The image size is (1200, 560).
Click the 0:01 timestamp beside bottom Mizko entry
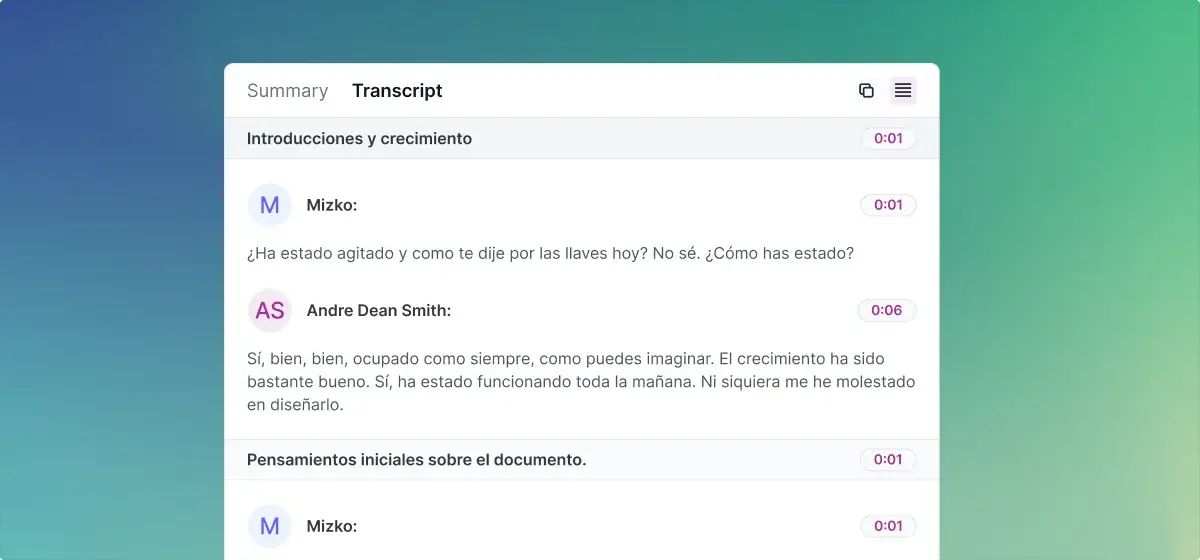tap(888, 526)
